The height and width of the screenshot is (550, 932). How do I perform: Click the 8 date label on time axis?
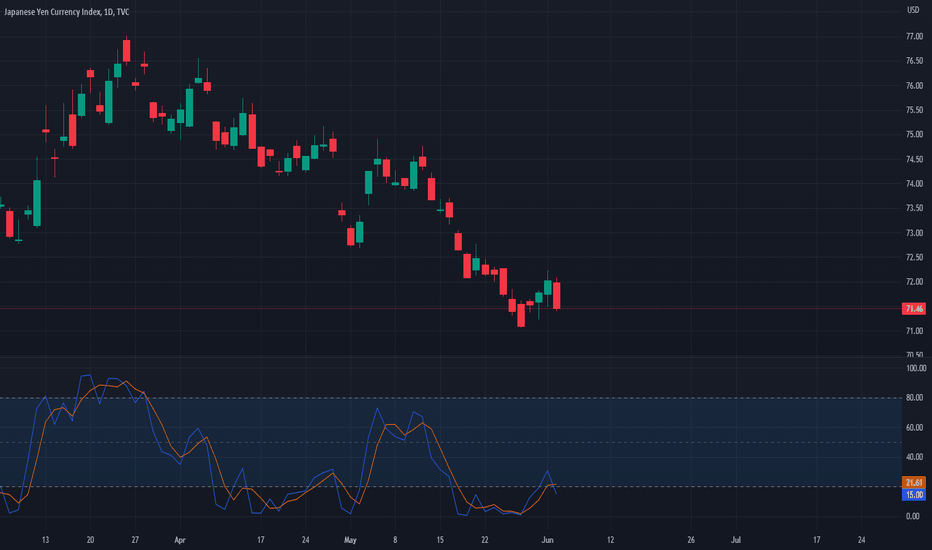(395, 540)
